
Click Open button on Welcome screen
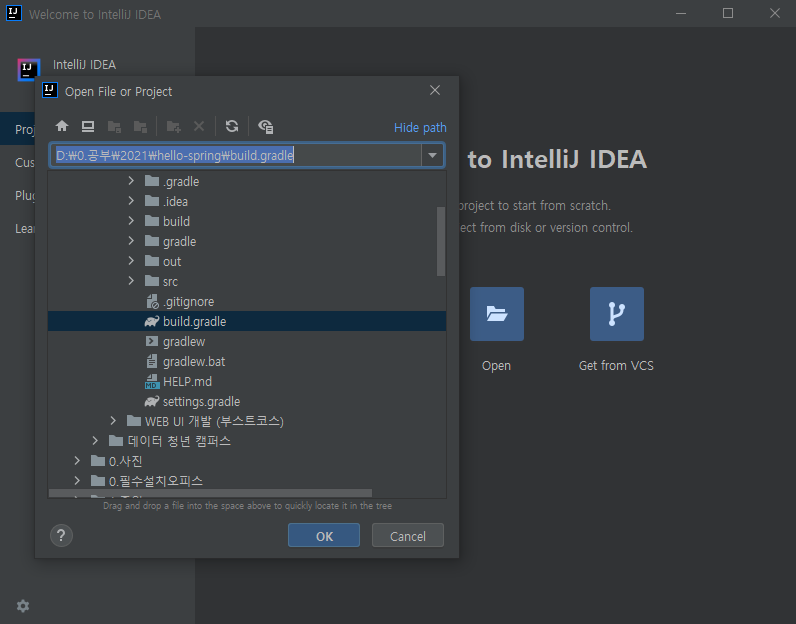click(496, 314)
